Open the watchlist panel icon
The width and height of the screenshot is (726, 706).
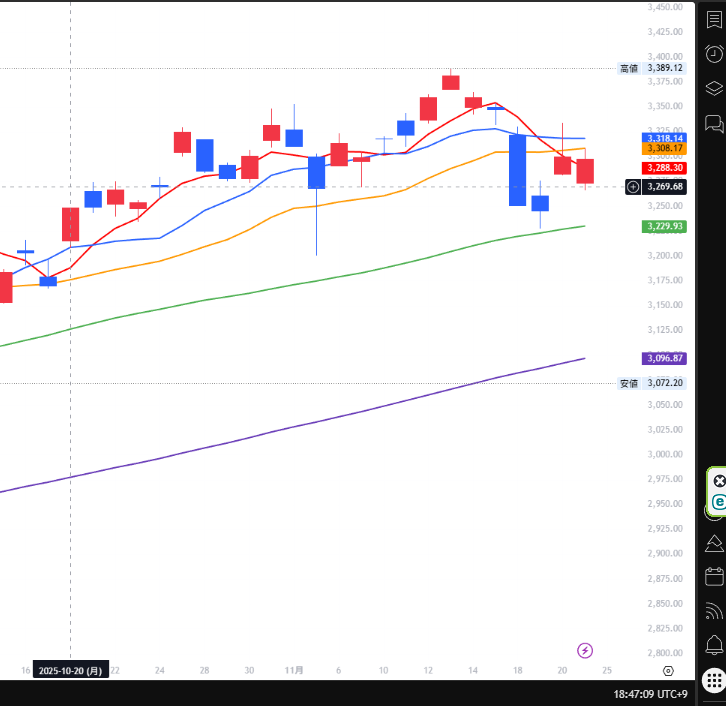(714, 20)
